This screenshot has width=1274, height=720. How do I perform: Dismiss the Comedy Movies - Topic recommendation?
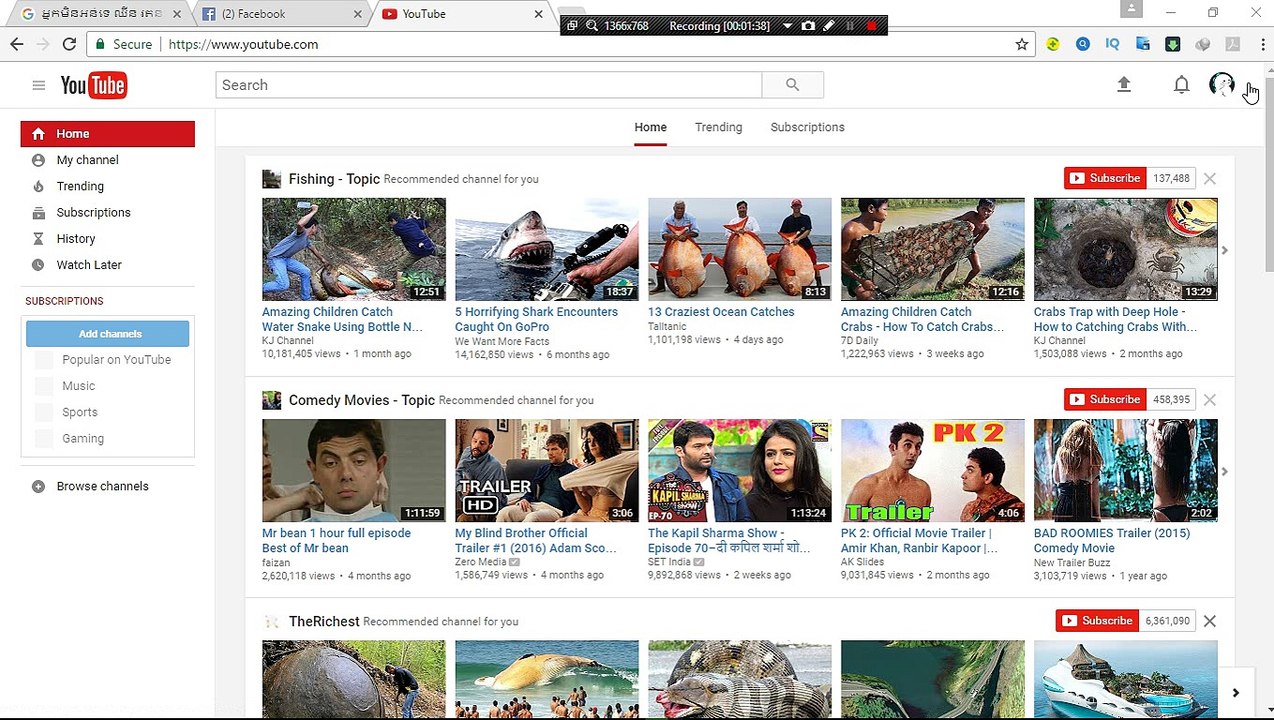pos(1209,399)
